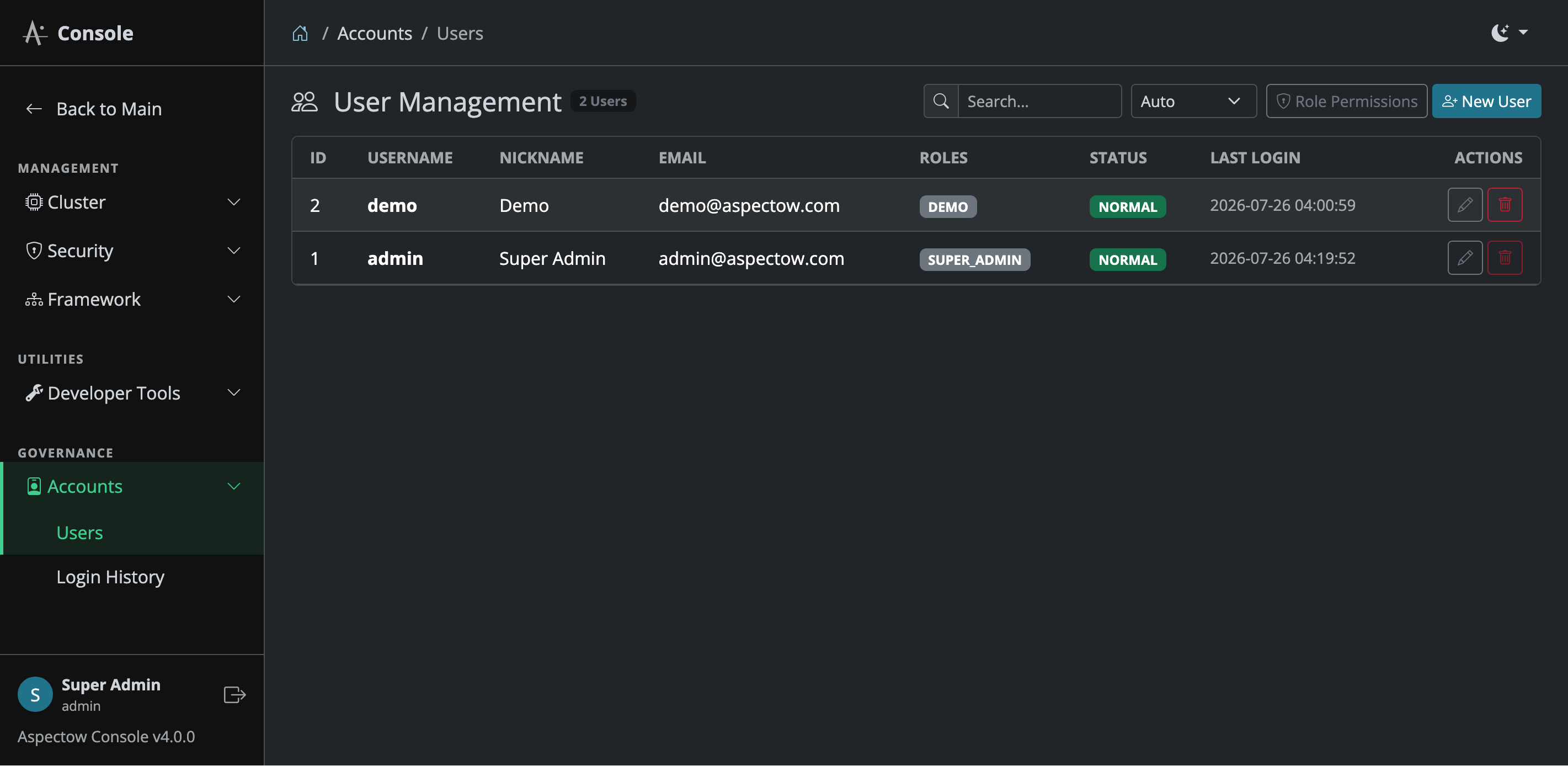Click into the Search field
Image resolution: width=1568 pixels, height=766 pixels.
click(x=1039, y=101)
